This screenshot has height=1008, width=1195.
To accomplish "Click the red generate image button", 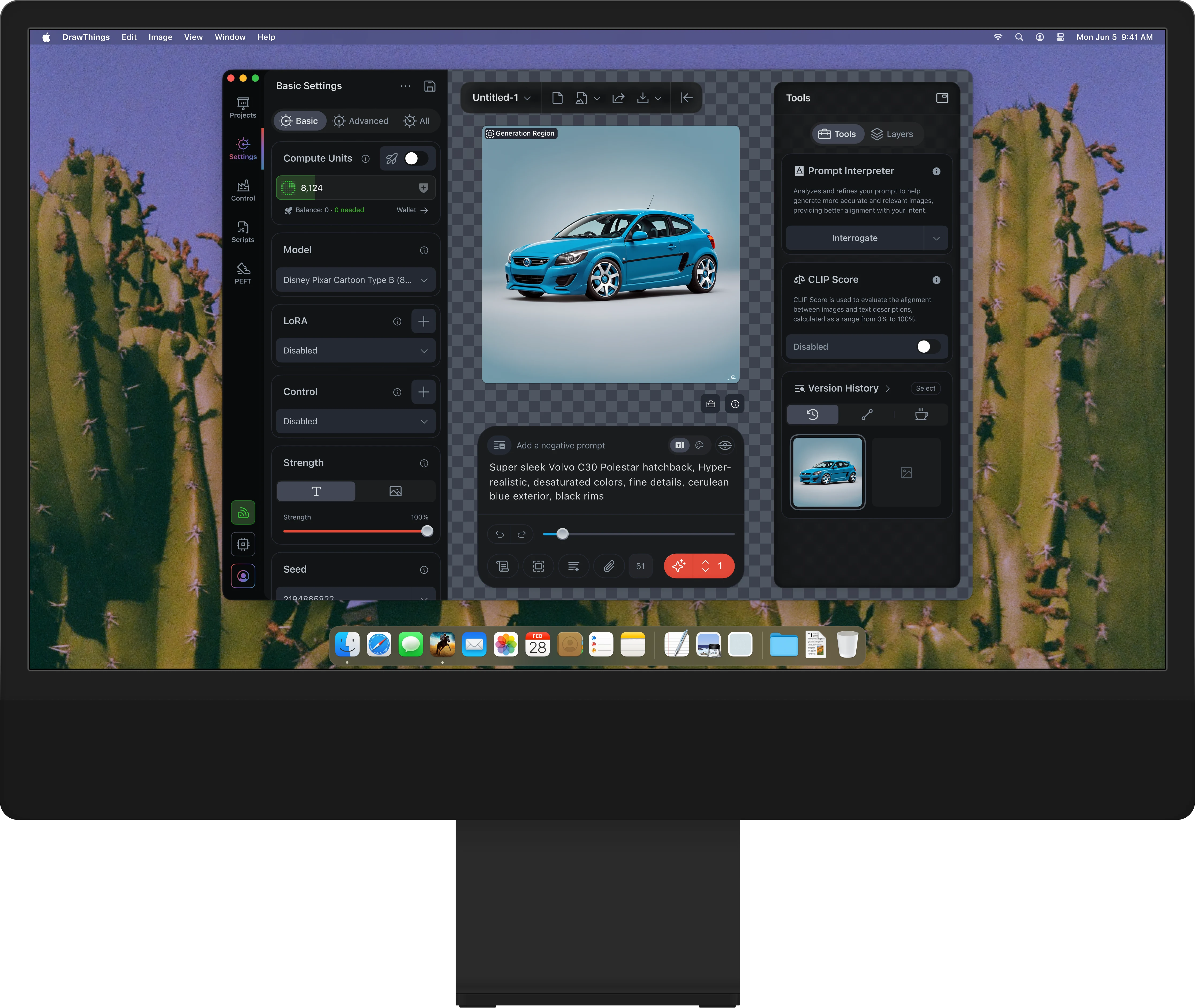I will (x=679, y=566).
